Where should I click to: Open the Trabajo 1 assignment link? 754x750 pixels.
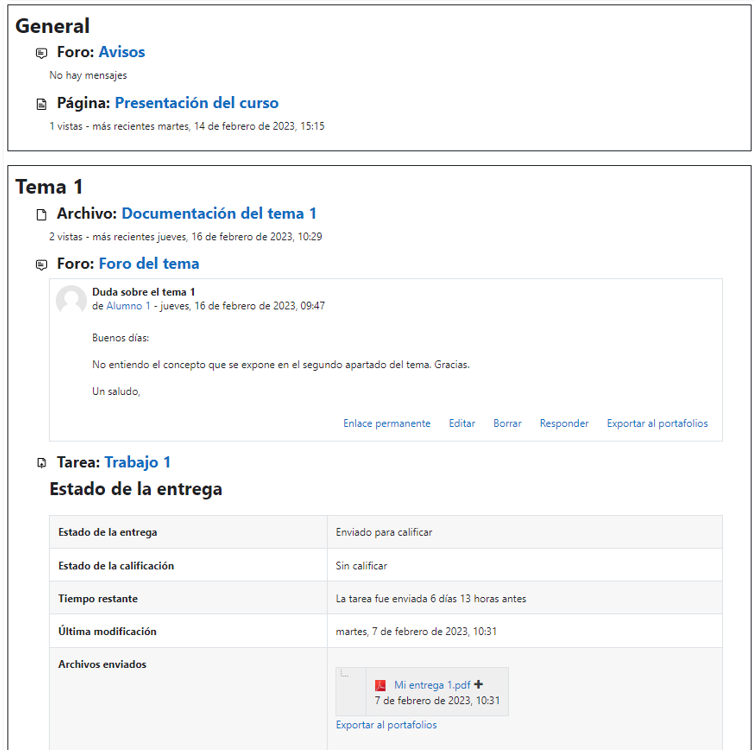[137, 462]
